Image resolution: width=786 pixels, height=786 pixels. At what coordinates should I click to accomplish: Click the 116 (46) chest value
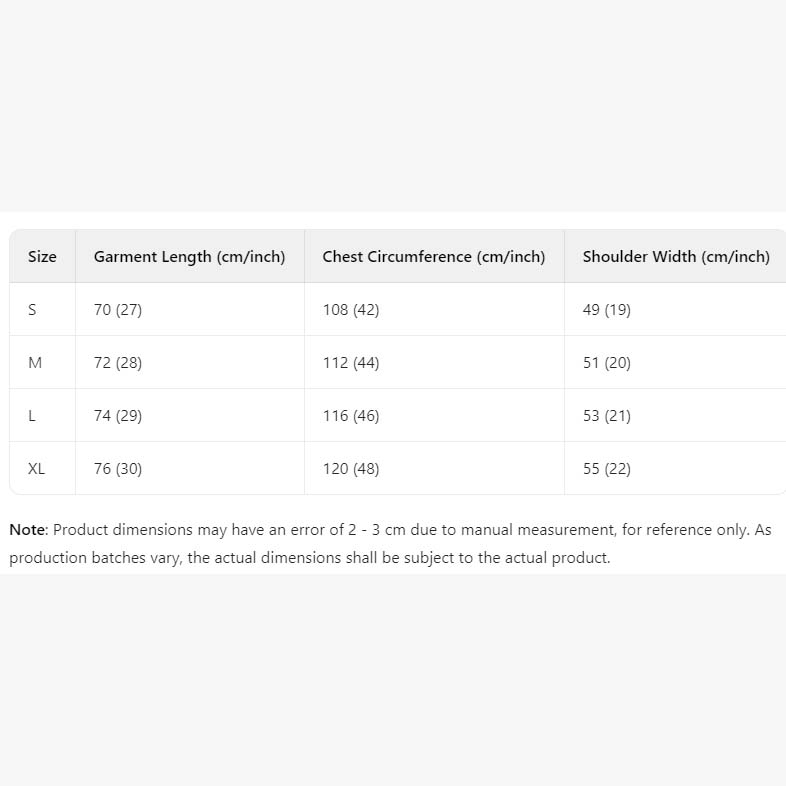pyautogui.click(x=351, y=416)
